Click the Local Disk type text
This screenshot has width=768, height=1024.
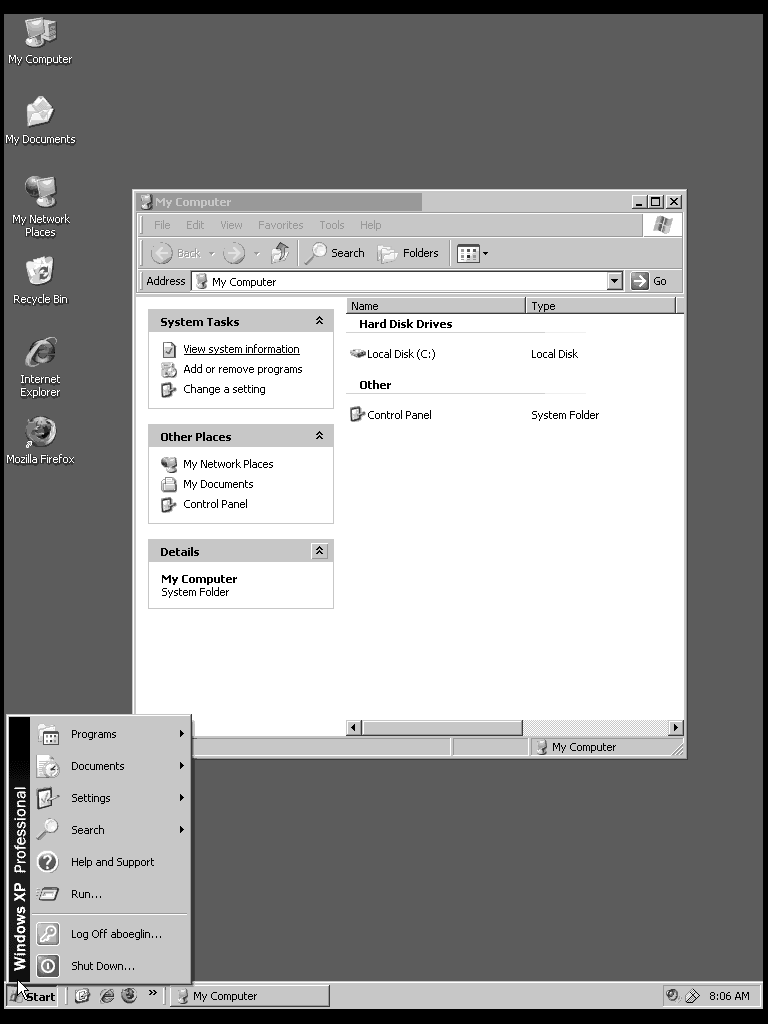(554, 354)
